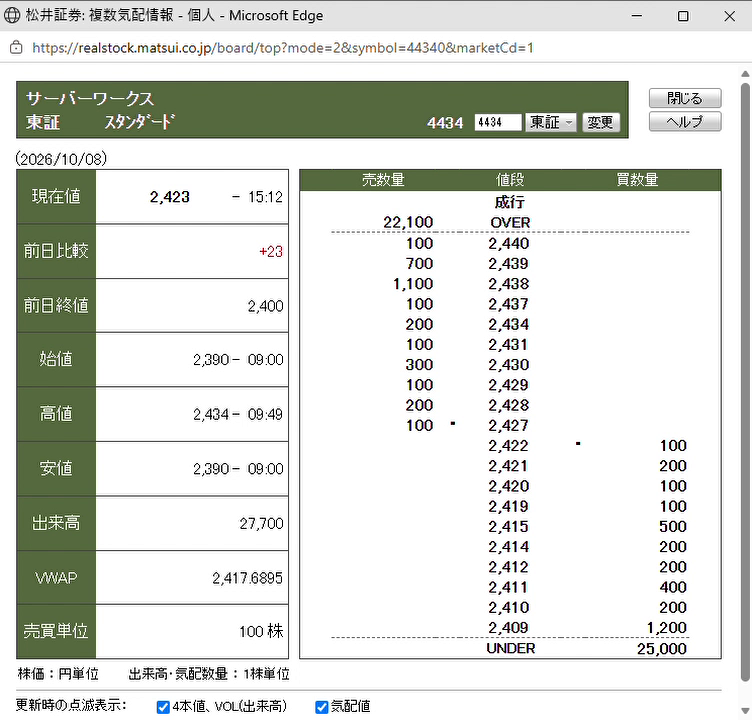
Task: Click the OVER sell quantity 22,100
Action: (408, 223)
